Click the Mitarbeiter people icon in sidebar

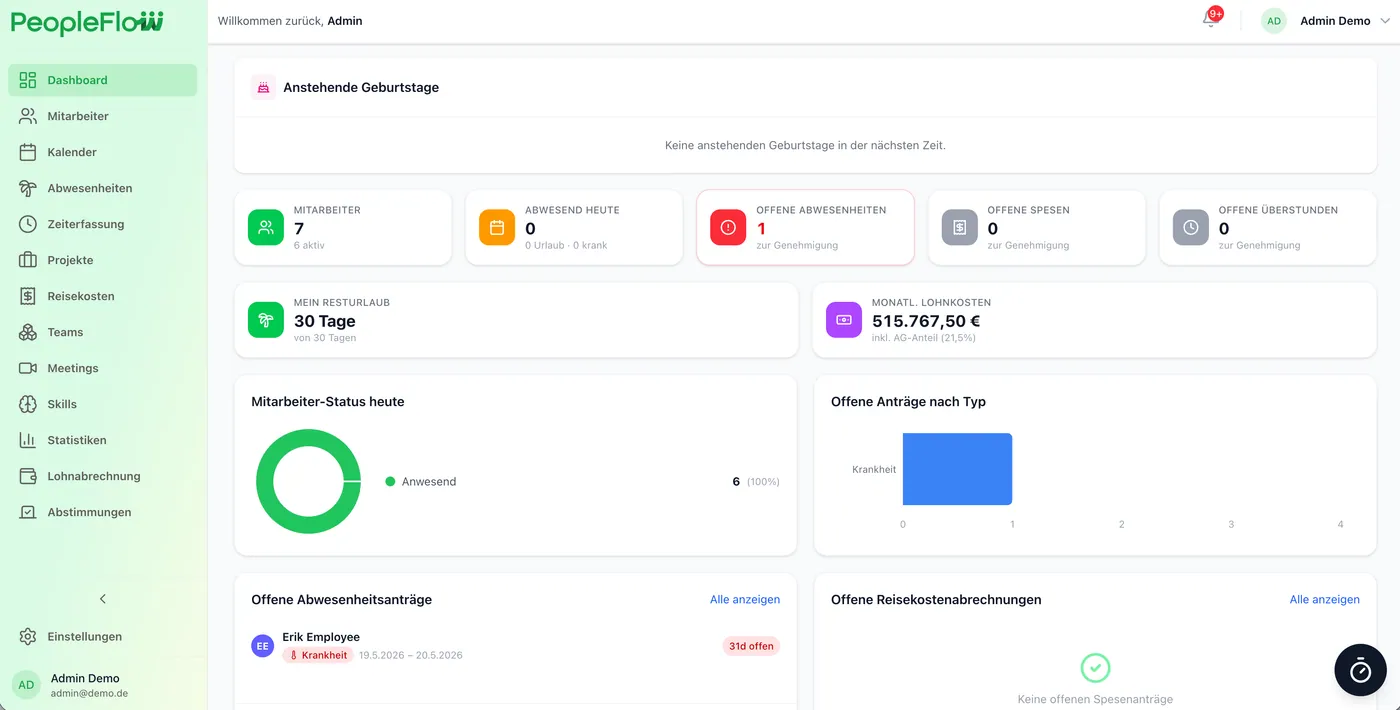point(28,116)
